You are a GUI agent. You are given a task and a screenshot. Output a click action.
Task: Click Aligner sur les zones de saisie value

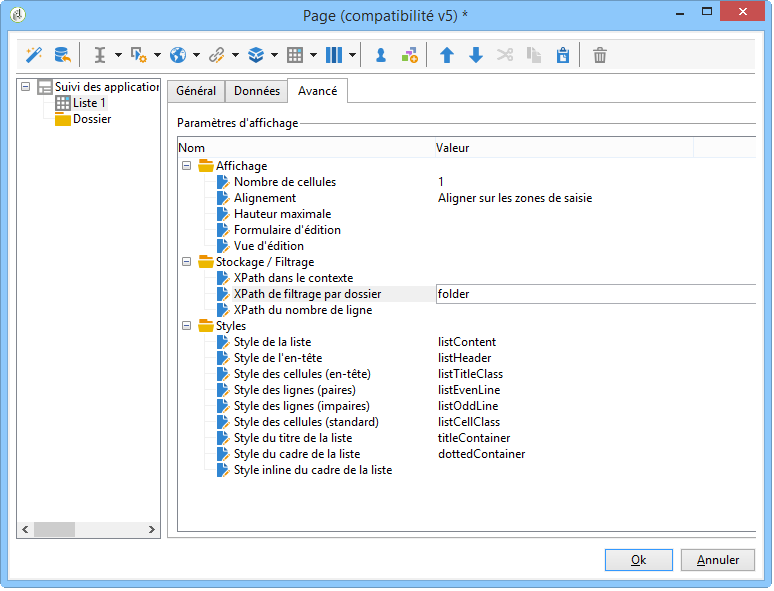click(515, 198)
